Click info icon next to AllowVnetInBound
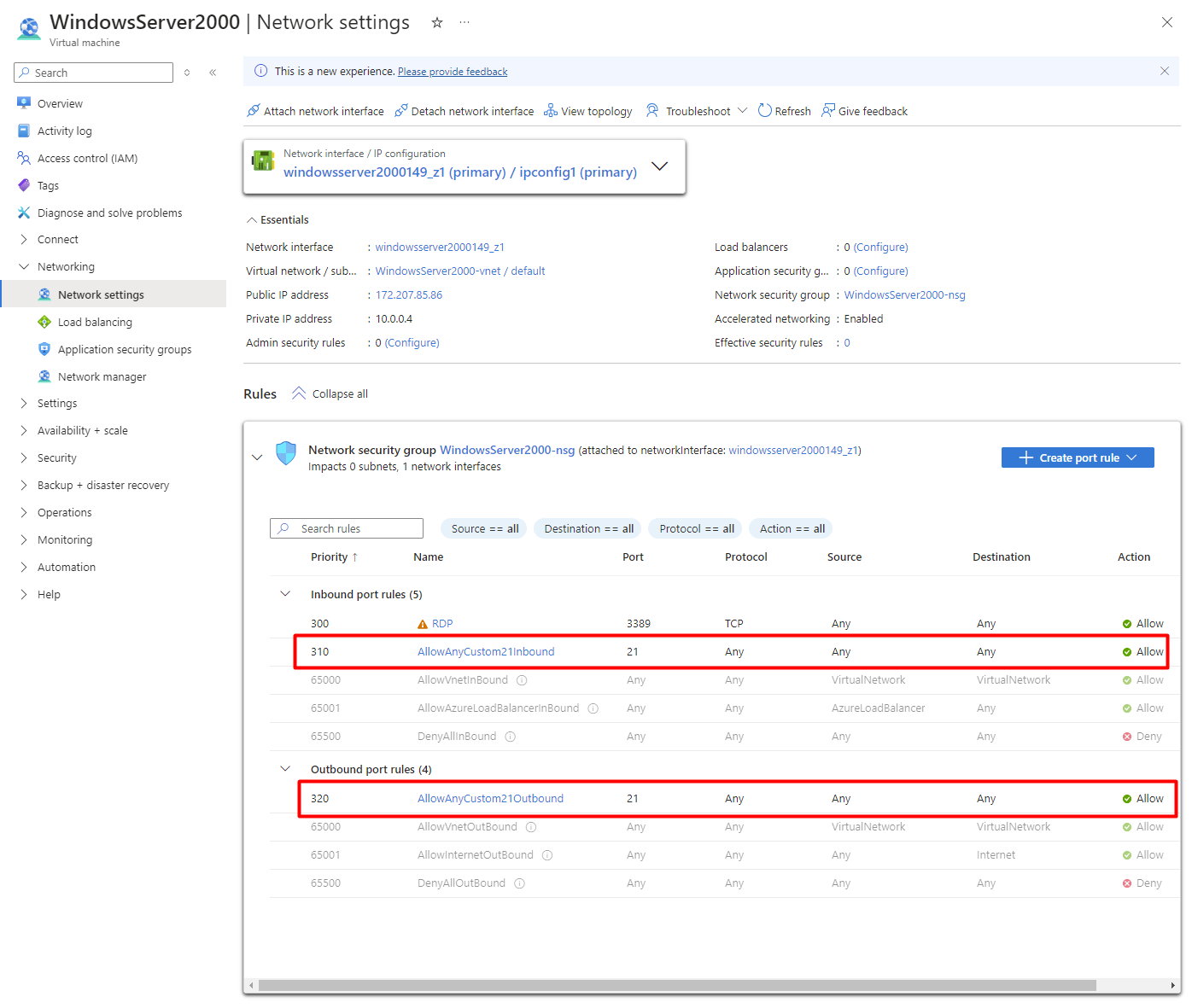1192x1008 pixels. [x=522, y=680]
